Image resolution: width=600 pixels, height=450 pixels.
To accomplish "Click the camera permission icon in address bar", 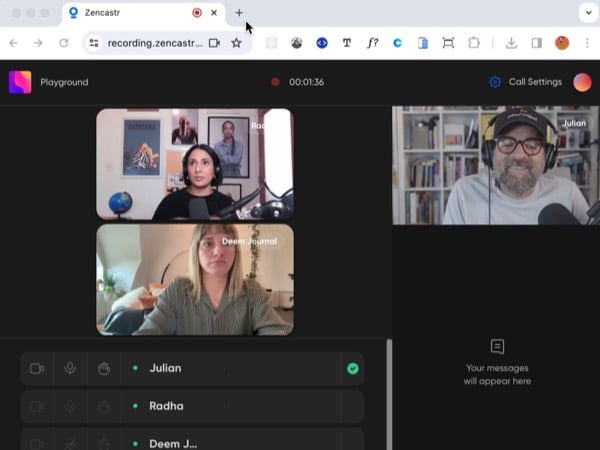I will point(214,43).
